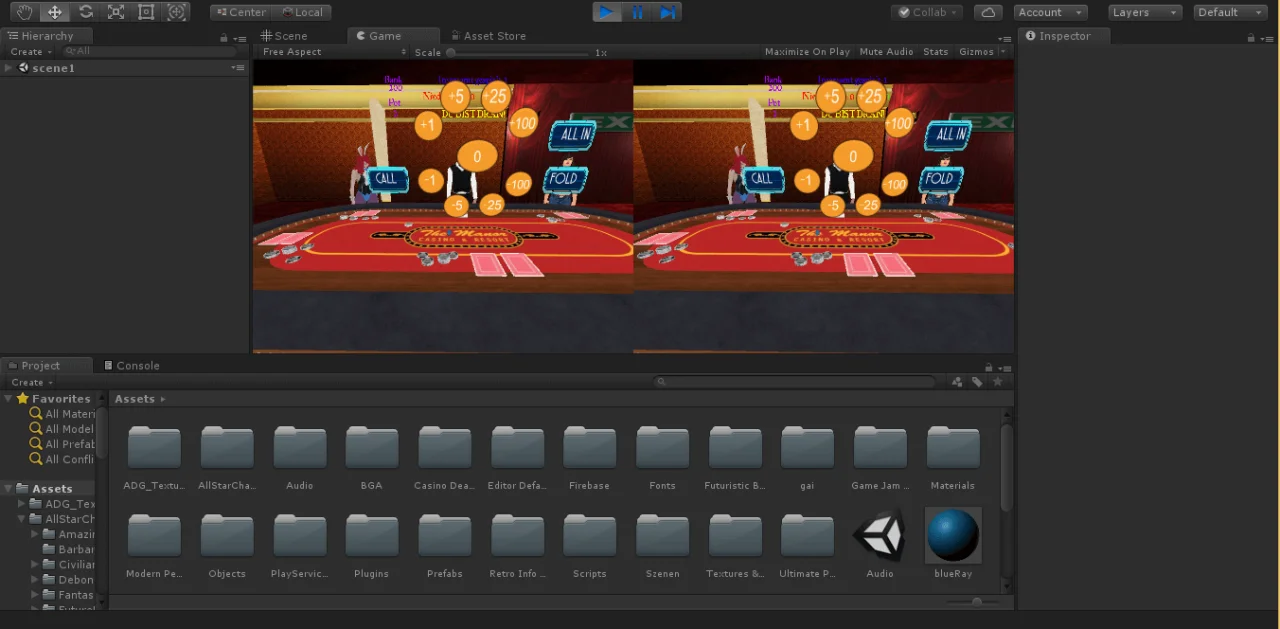1280x629 pixels.
Task: Select the Materials folder
Action: point(952,459)
